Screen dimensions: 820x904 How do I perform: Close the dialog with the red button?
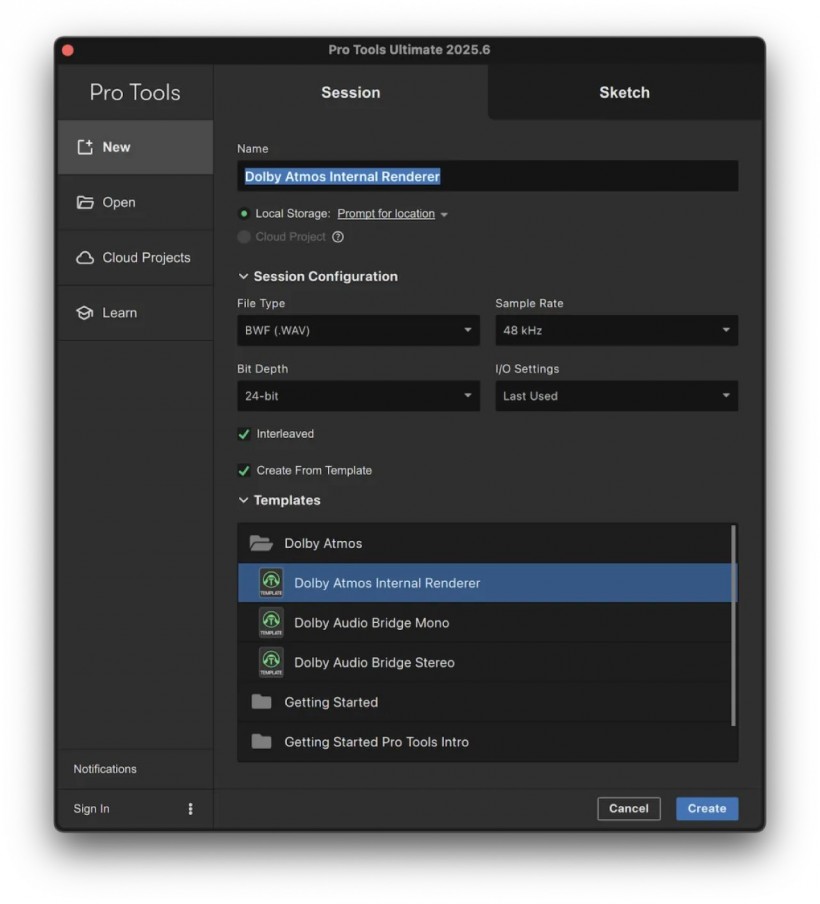[x=67, y=50]
